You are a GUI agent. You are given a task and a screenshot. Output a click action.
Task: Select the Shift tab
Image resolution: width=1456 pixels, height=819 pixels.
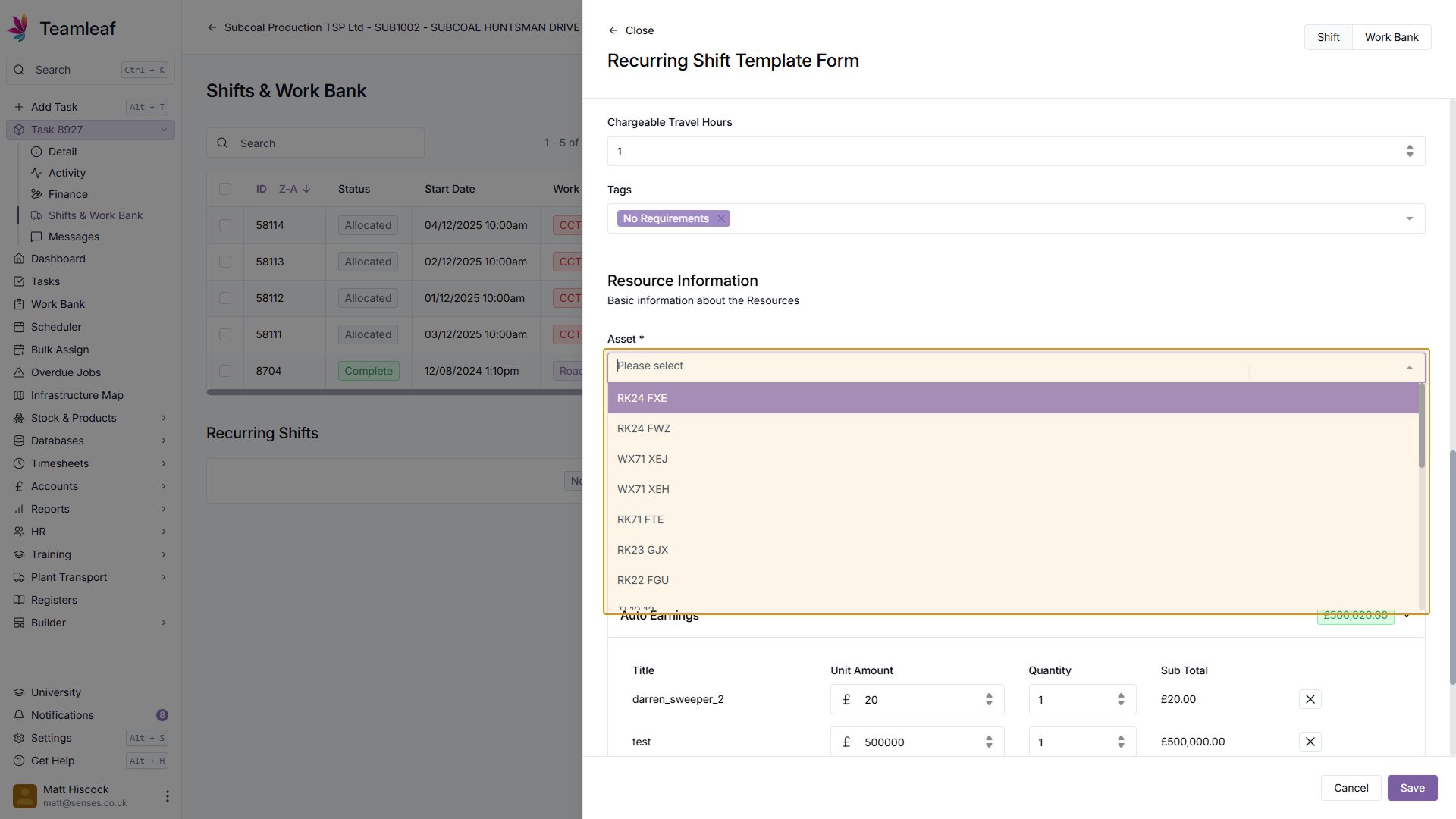[1328, 37]
